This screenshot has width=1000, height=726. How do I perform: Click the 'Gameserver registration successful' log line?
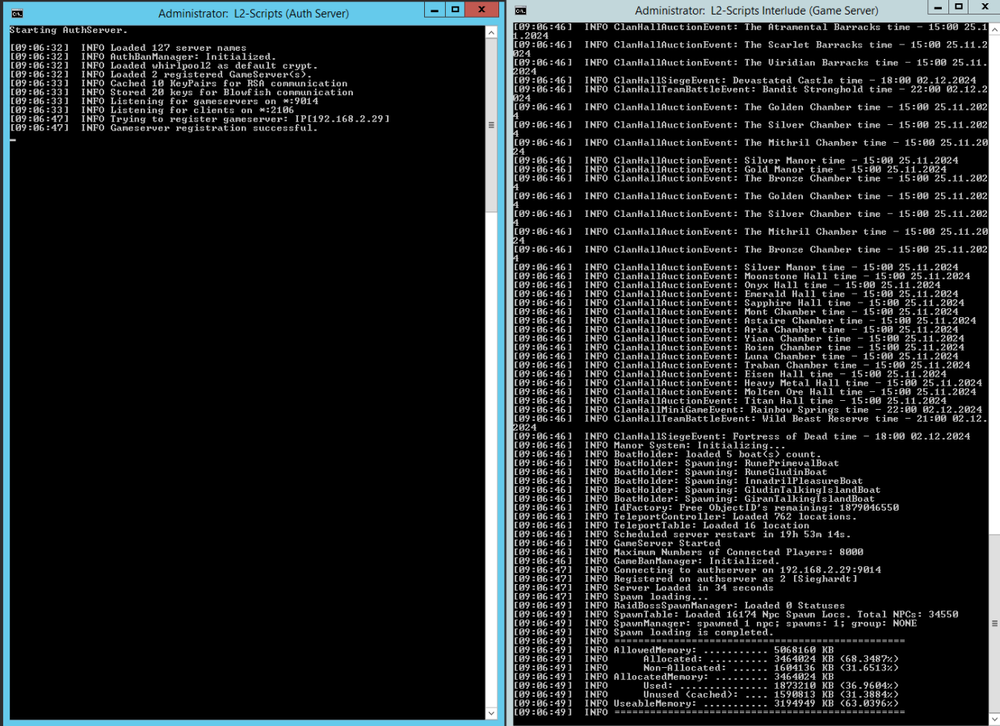point(198,128)
